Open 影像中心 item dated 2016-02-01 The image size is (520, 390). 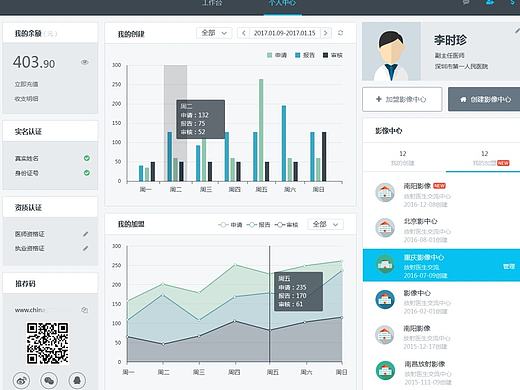[441, 302]
